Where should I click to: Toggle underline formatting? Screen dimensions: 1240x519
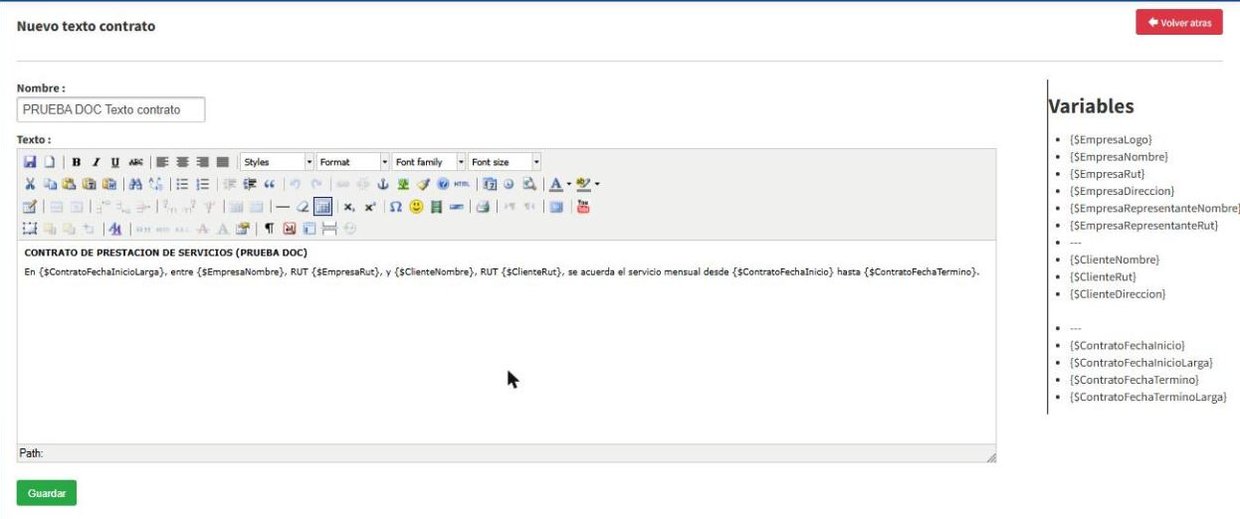point(115,162)
